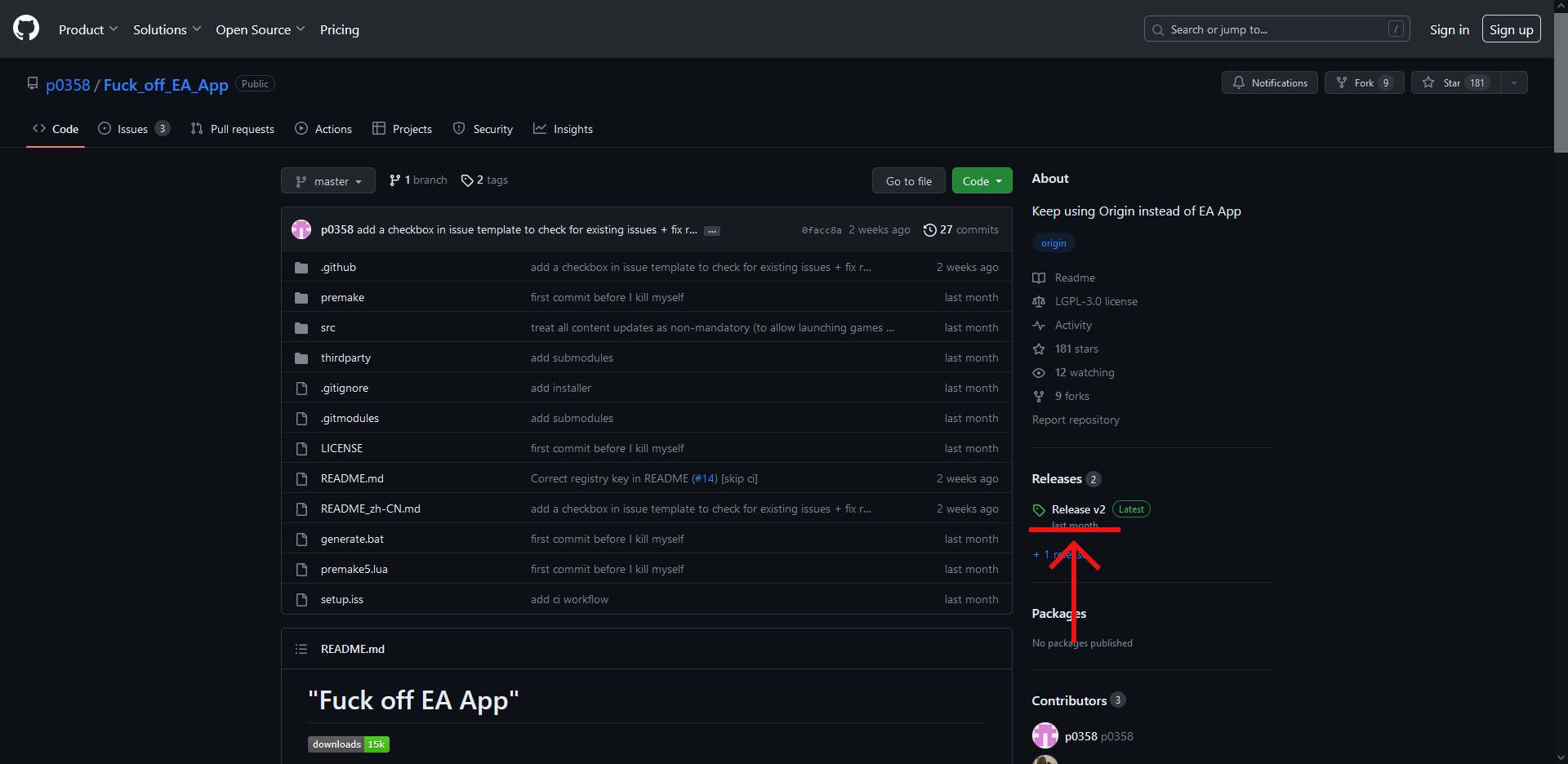View the 27 commits history
The image size is (1568, 764).
tap(961, 230)
